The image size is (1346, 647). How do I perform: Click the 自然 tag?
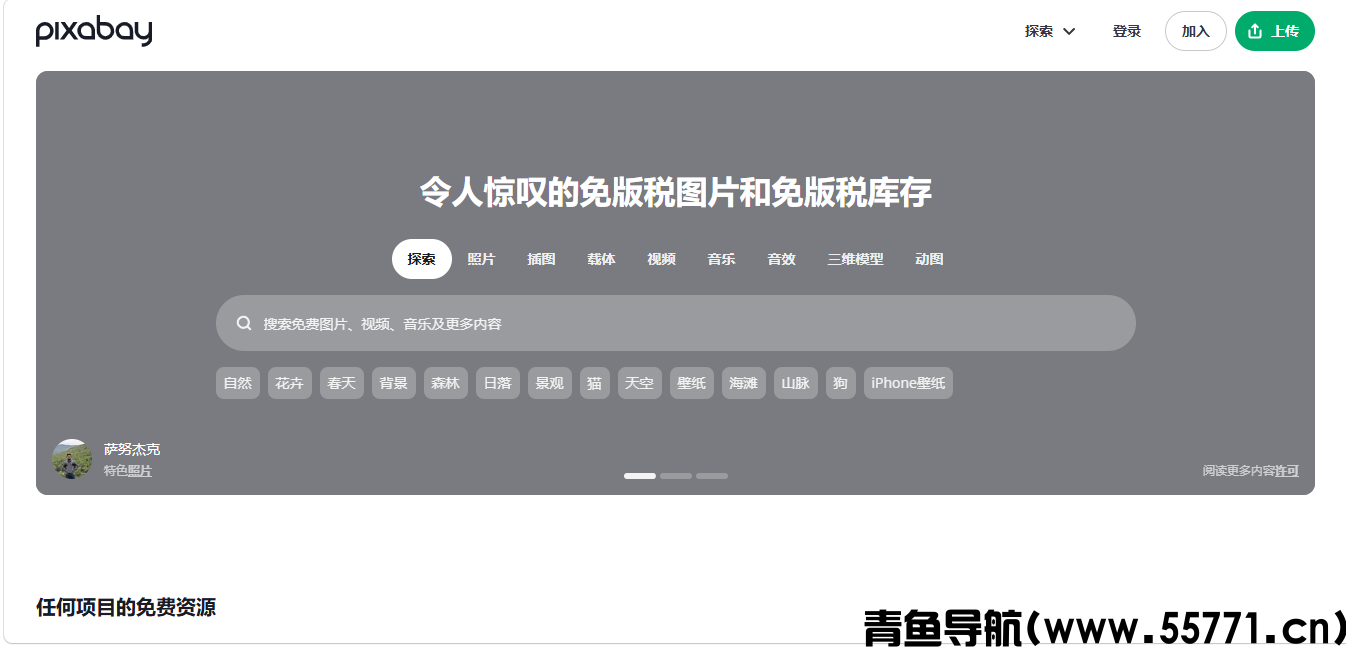pyautogui.click(x=238, y=383)
